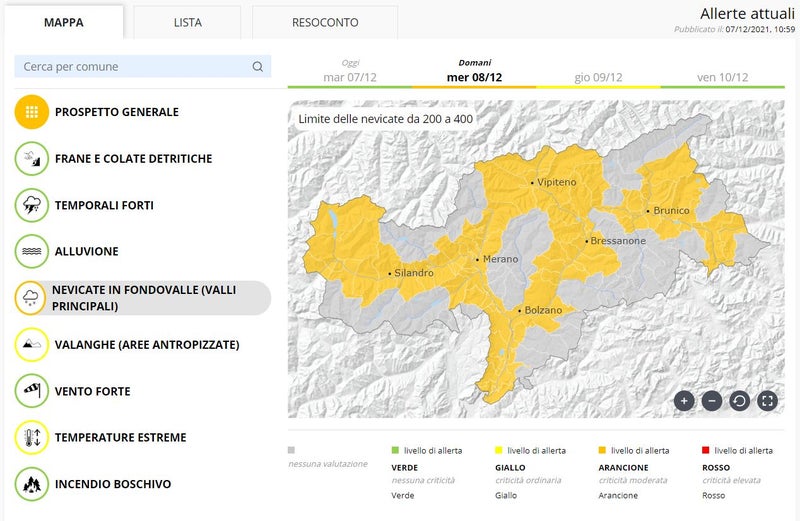Click the search magnifier icon
The image size is (800, 521).
pyautogui.click(x=257, y=67)
